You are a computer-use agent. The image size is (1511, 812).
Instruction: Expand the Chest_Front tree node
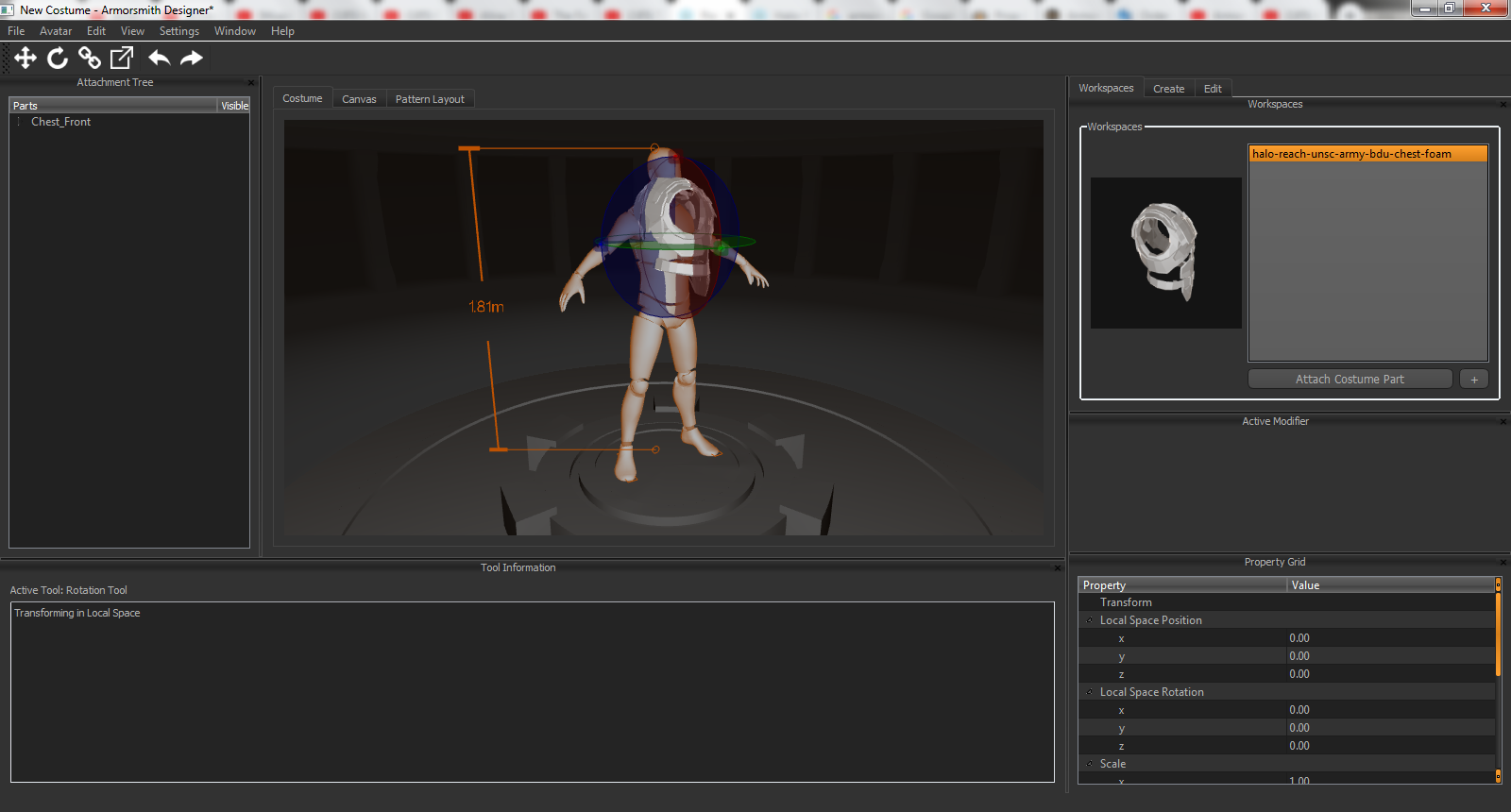[x=19, y=122]
